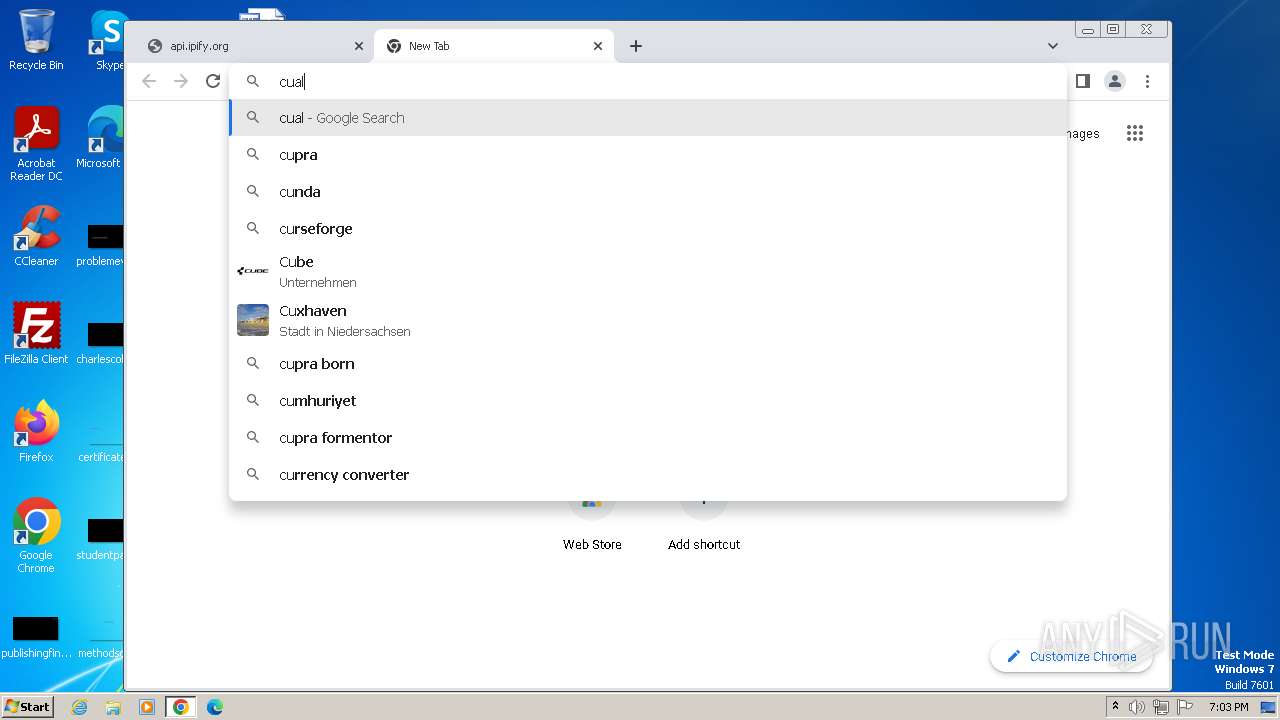The image size is (1280, 720).
Task: Open Acrobat Reader DC desktop icon
Action: 36,144
